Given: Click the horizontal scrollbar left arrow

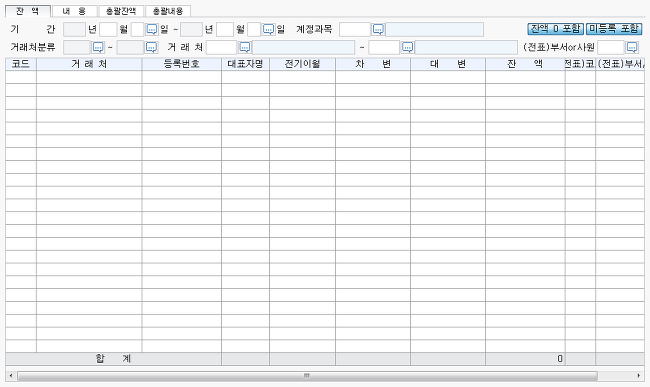Looking at the screenshot, I should click(x=11, y=376).
